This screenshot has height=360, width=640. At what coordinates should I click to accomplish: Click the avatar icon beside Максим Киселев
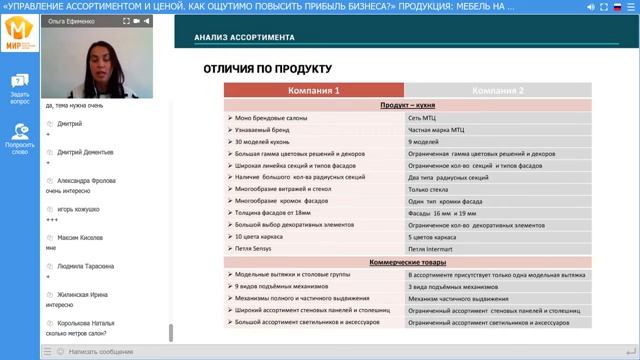[50, 238]
